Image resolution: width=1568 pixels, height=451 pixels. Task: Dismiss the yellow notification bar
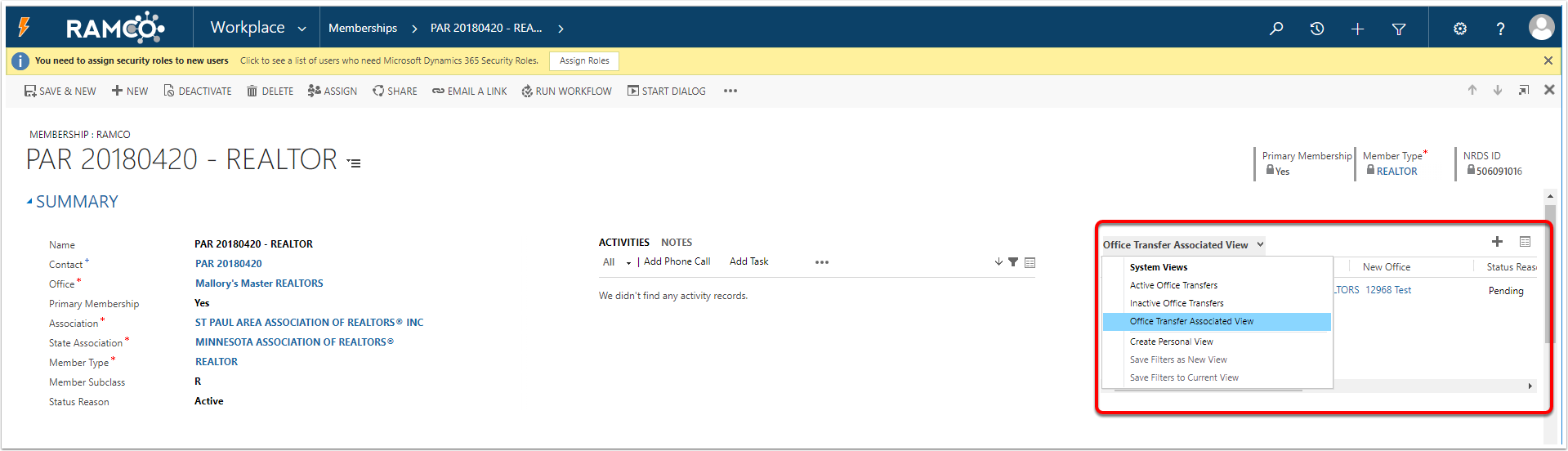point(1548,60)
